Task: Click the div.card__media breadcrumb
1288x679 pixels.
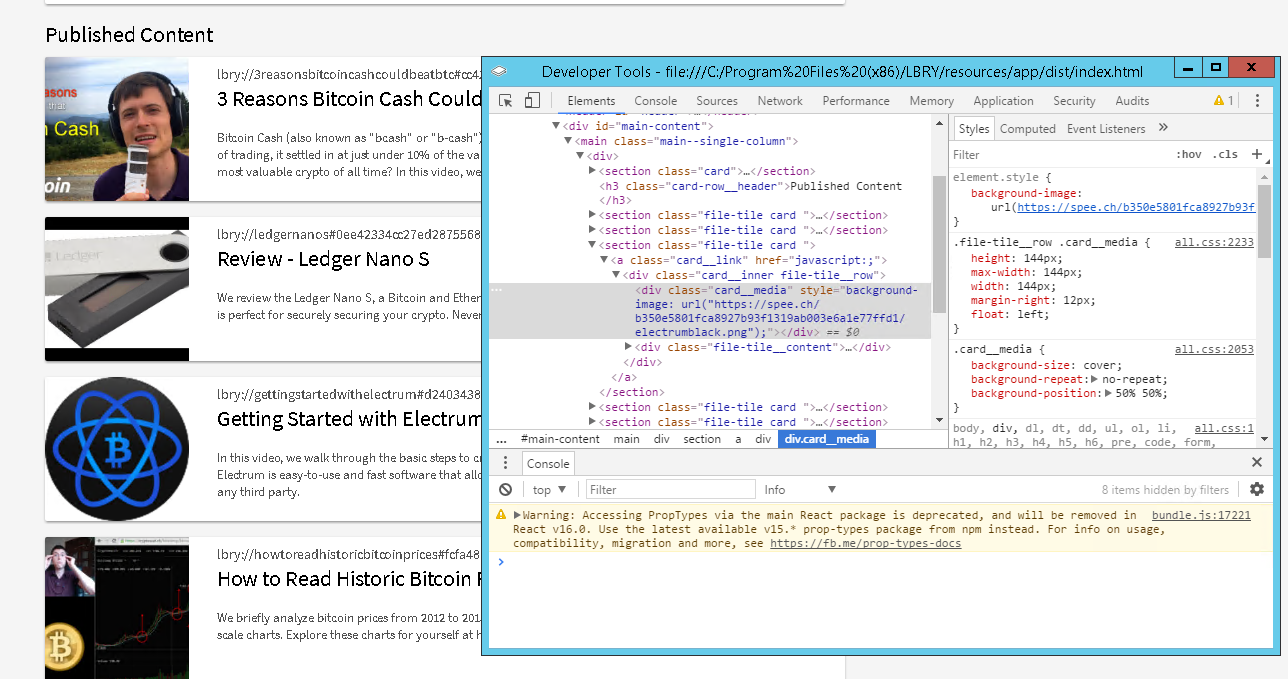Action: [827, 439]
